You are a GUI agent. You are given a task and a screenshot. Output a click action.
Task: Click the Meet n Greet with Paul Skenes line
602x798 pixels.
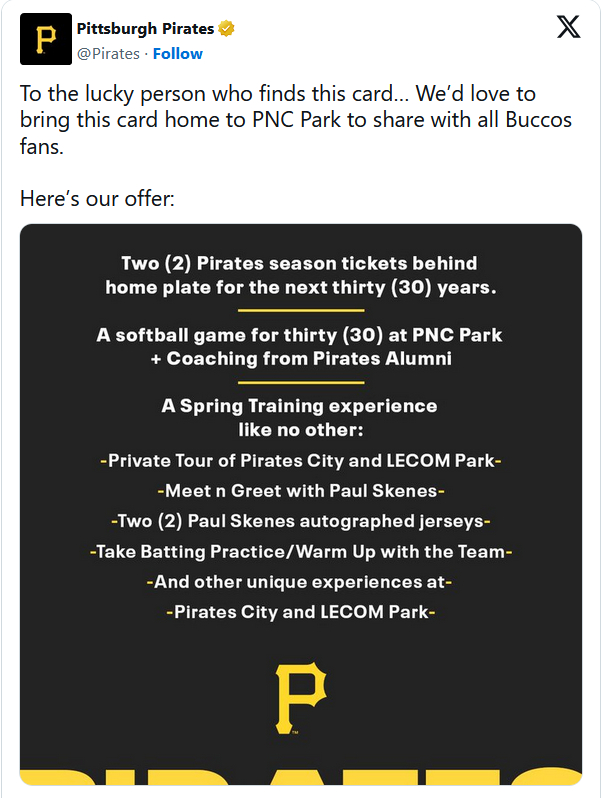pos(301,491)
